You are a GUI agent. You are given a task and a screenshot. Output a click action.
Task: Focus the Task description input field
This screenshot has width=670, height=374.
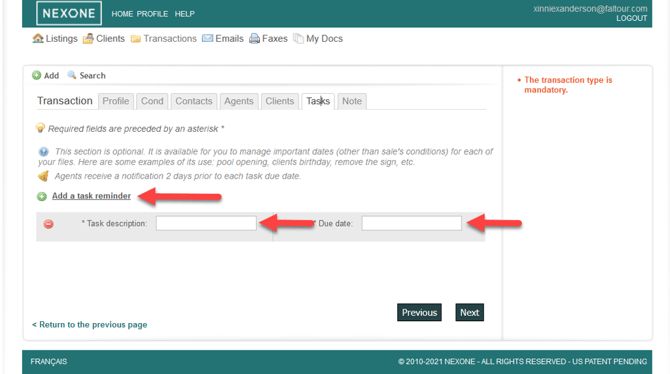click(x=206, y=223)
